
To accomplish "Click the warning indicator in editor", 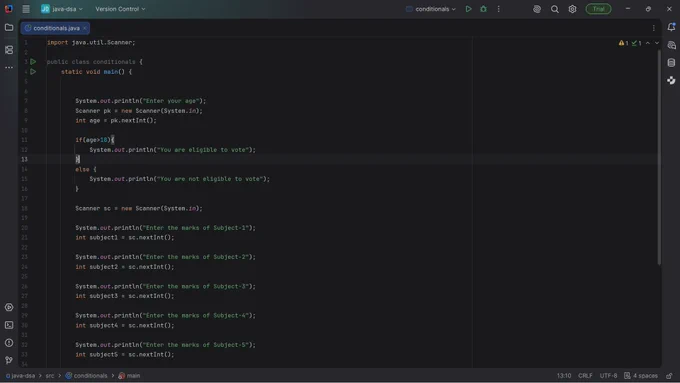I will tap(624, 43).
